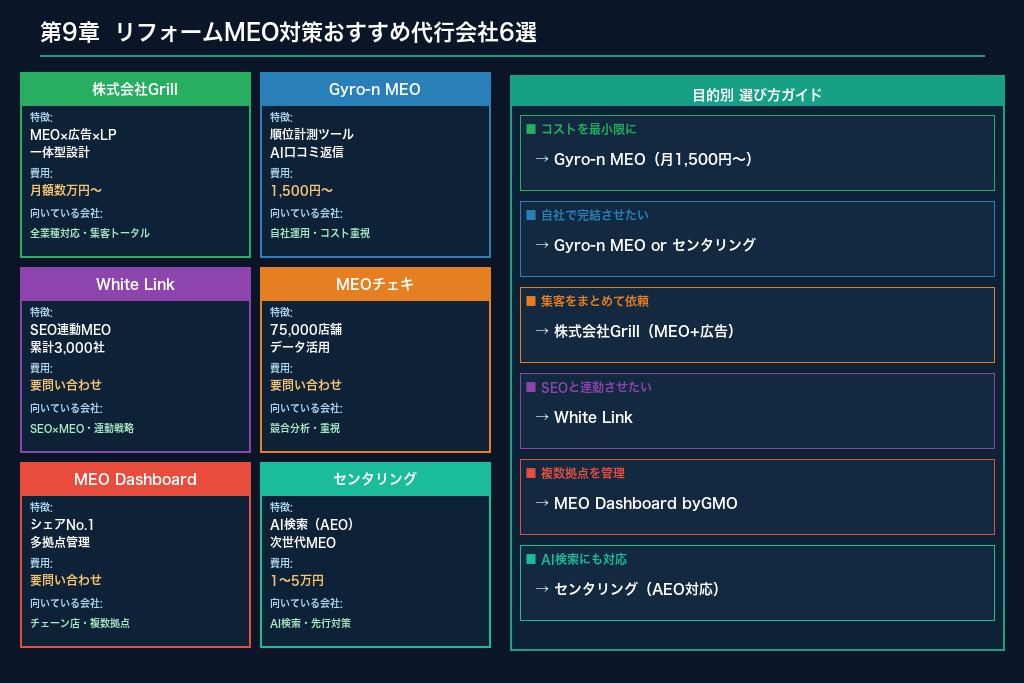Click 費用: label in MEO Dashboard card

[41, 564]
